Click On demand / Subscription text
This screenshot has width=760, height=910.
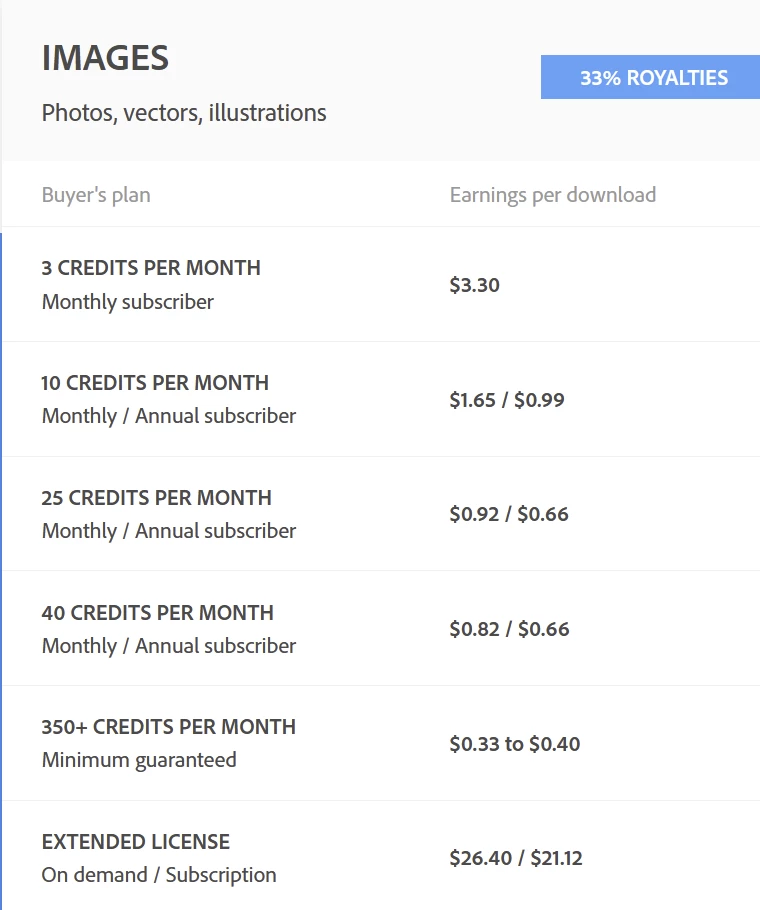(159, 875)
